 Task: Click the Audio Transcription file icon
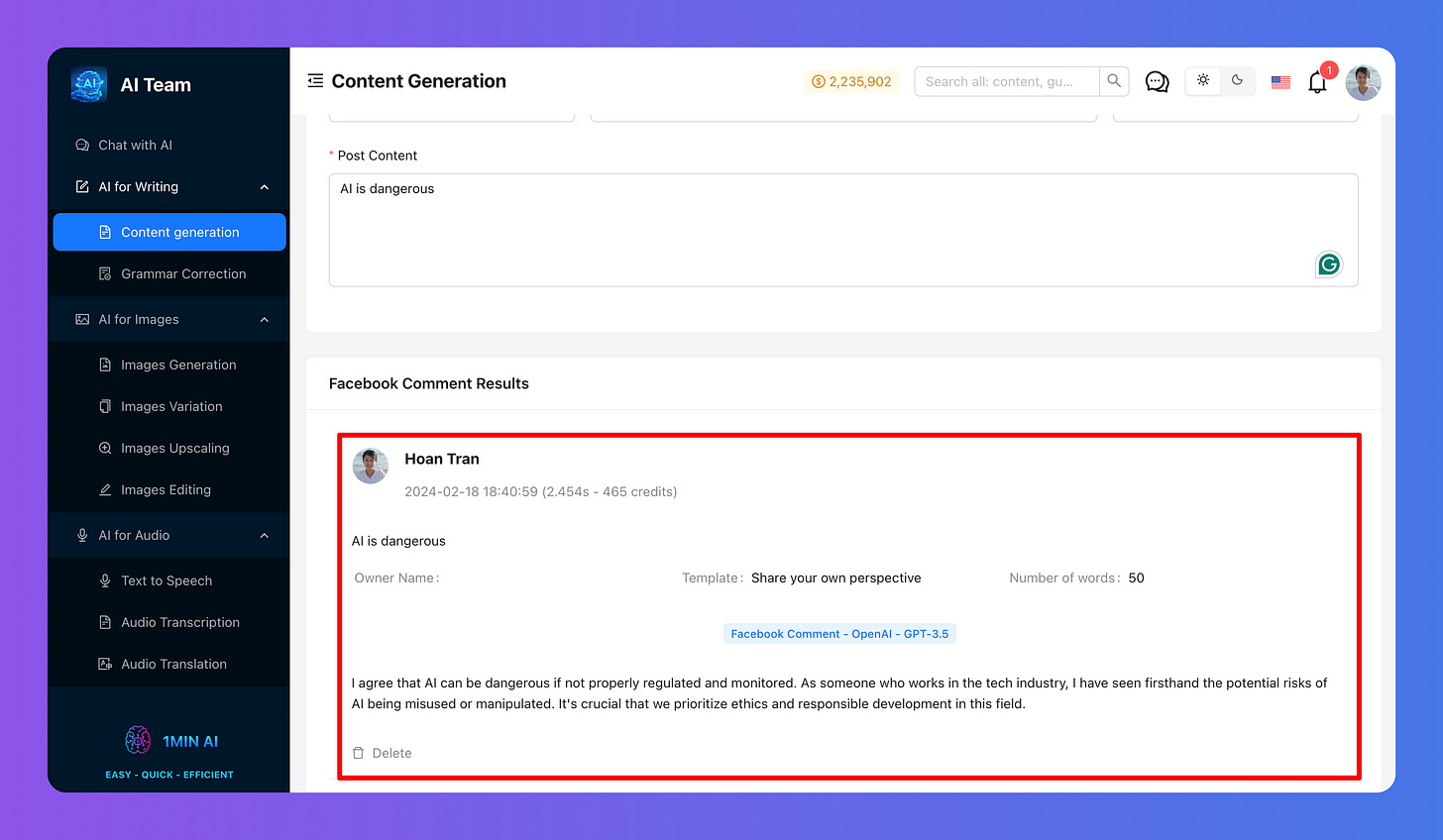pyautogui.click(x=105, y=622)
